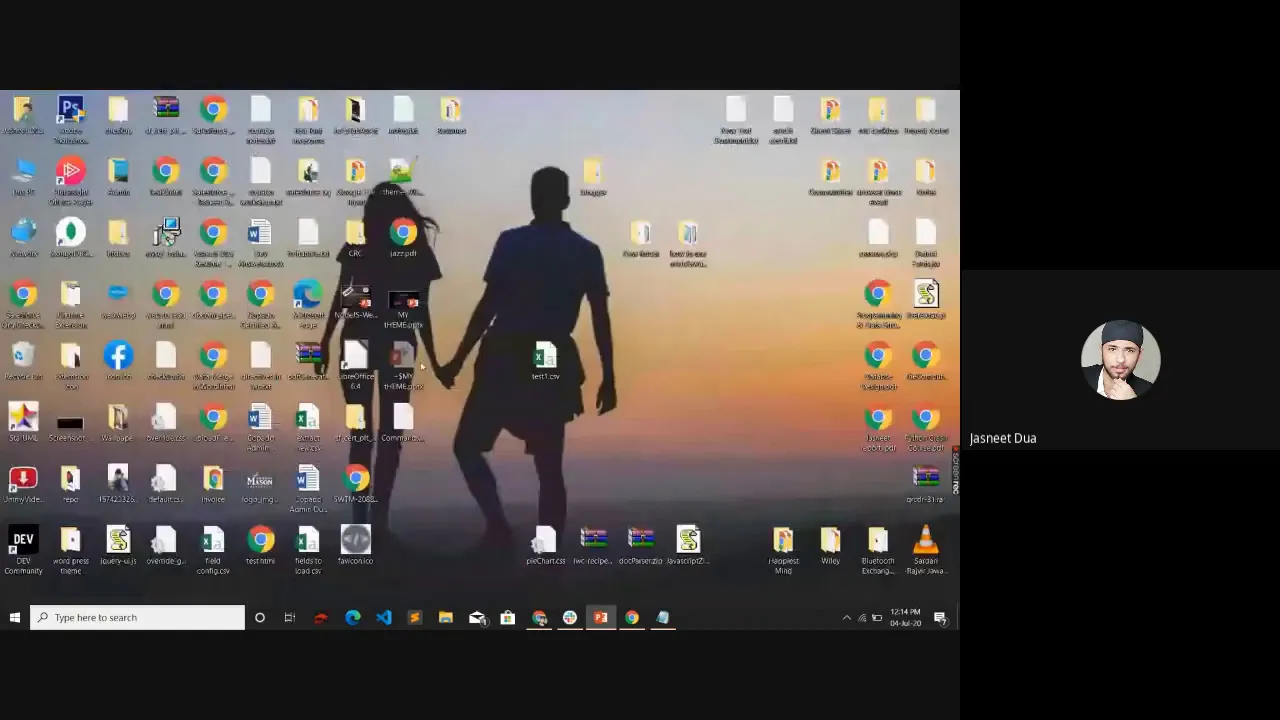Viewport: 1280px width, 720px height.
Task: Select the Mason logo_img image file
Action: [260, 486]
